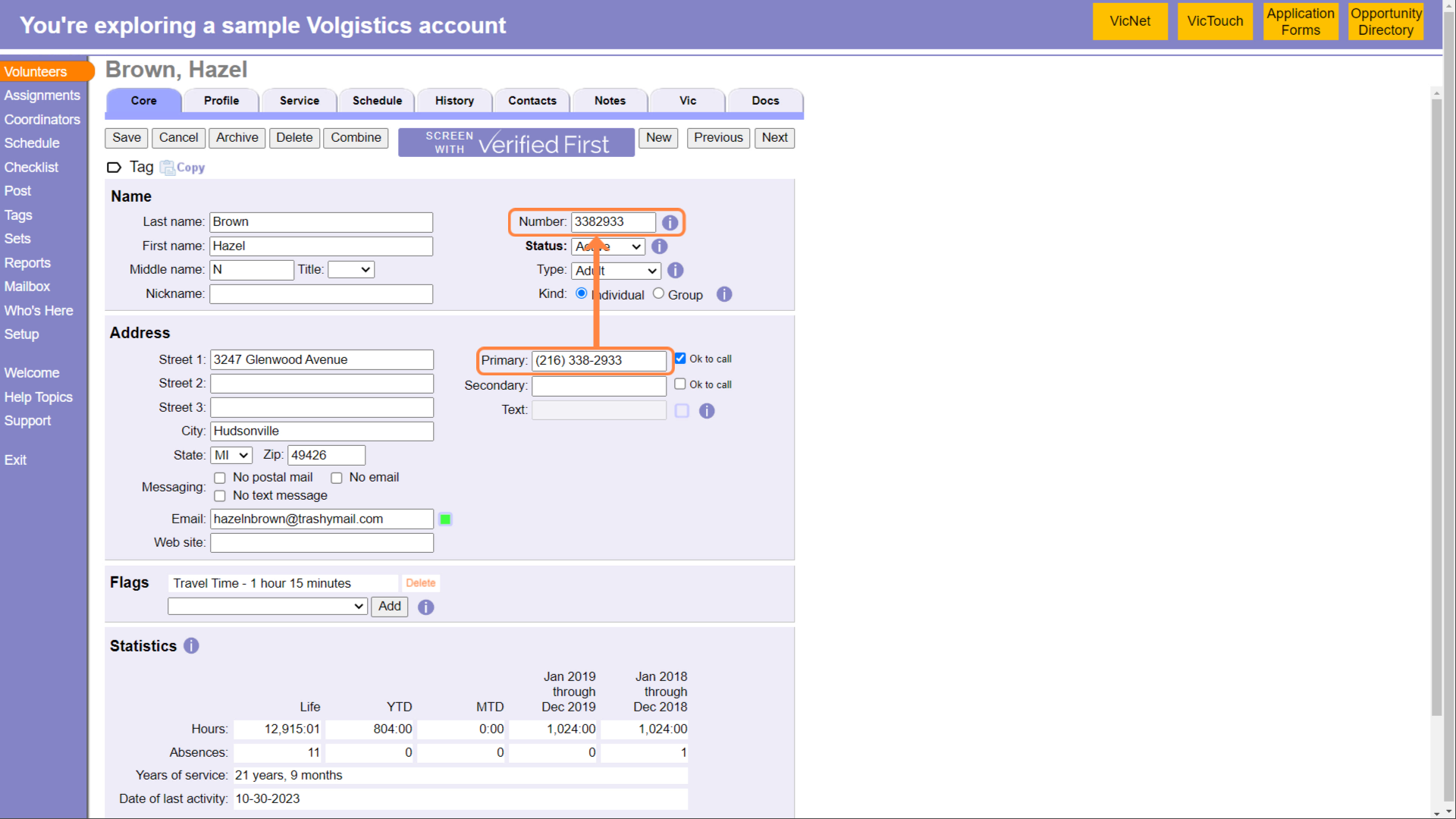Open the Flags selection dropdown
This screenshot has height=819, width=1456.
267,607
